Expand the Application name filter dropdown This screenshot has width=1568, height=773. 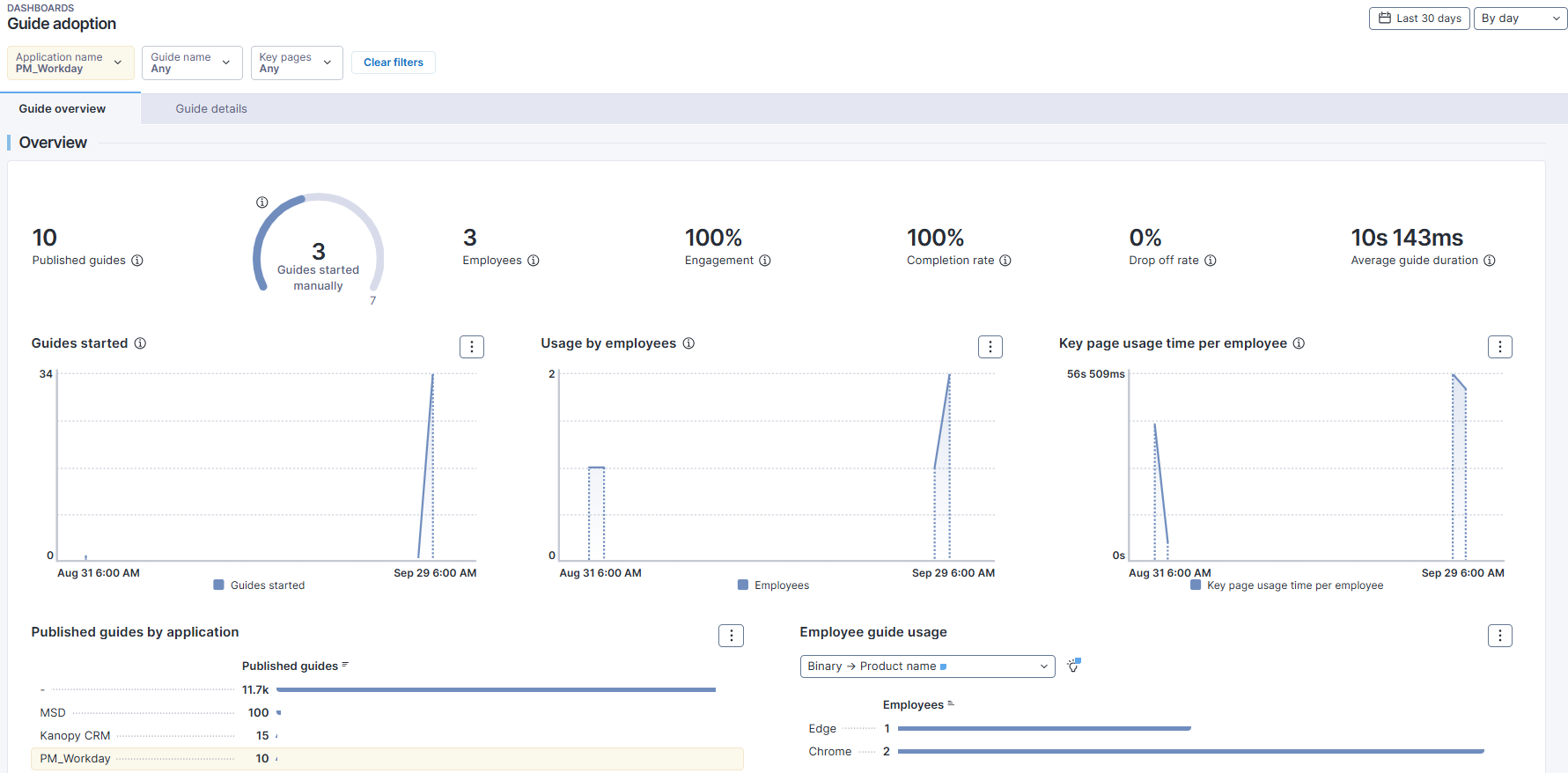coord(70,63)
